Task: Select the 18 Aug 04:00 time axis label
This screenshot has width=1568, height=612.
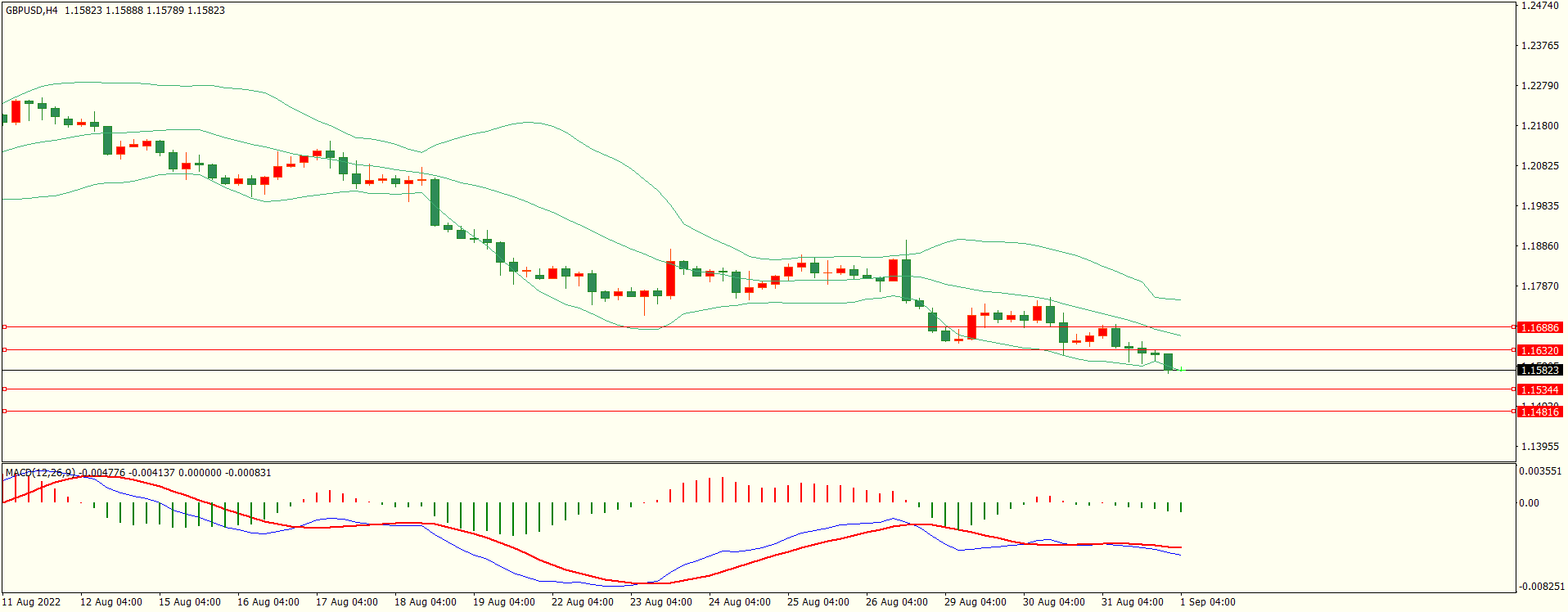Action: pyautogui.click(x=425, y=602)
